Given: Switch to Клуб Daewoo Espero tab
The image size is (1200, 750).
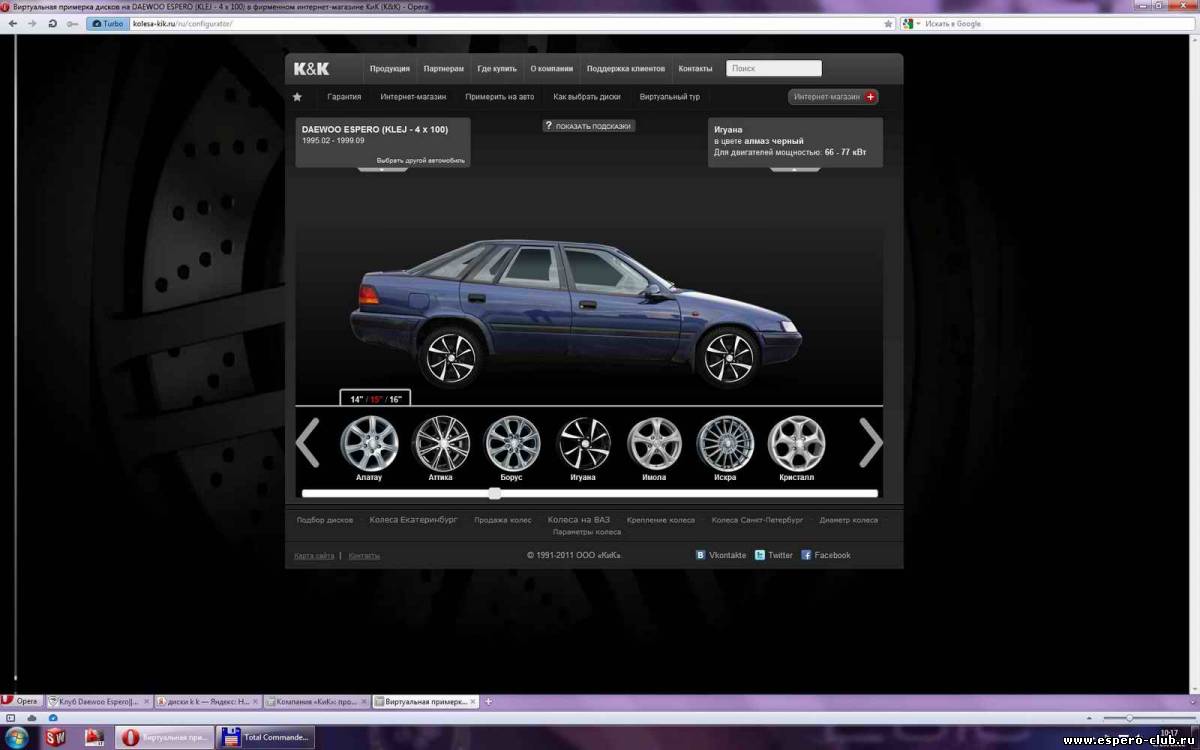Looking at the screenshot, I should coord(97,702).
